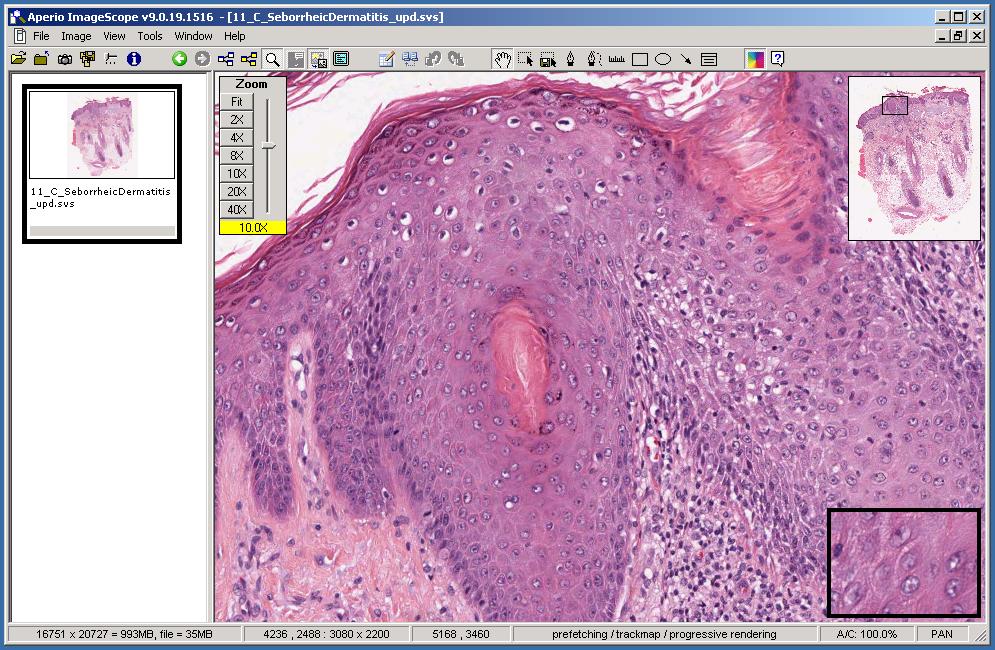Toggle the thumbnail overview window button

[319, 59]
